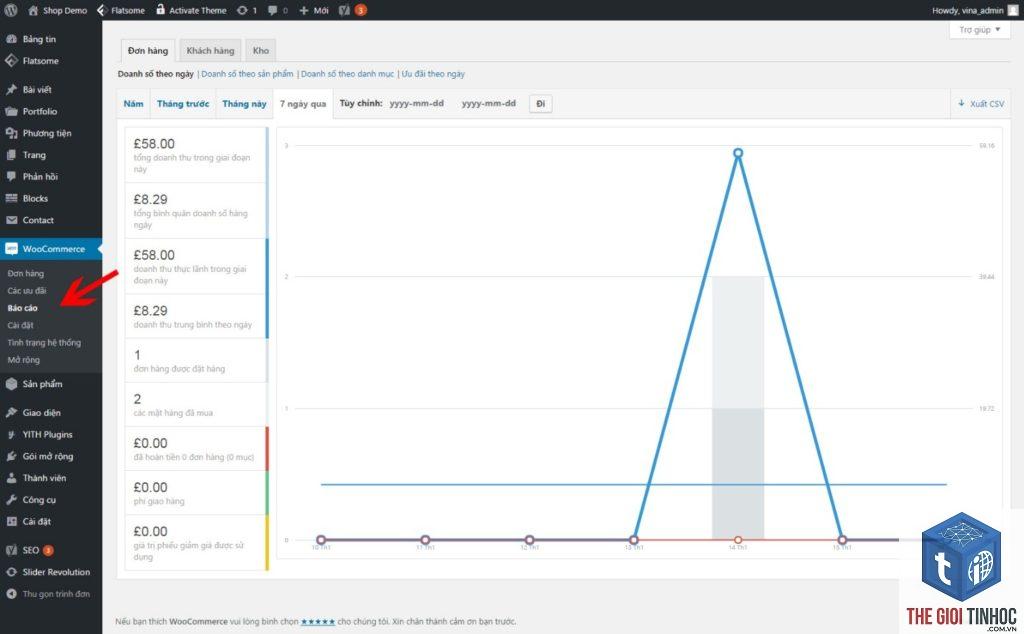
Task: Click Flatsome sidebar diamond icon
Action: coord(11,61)
